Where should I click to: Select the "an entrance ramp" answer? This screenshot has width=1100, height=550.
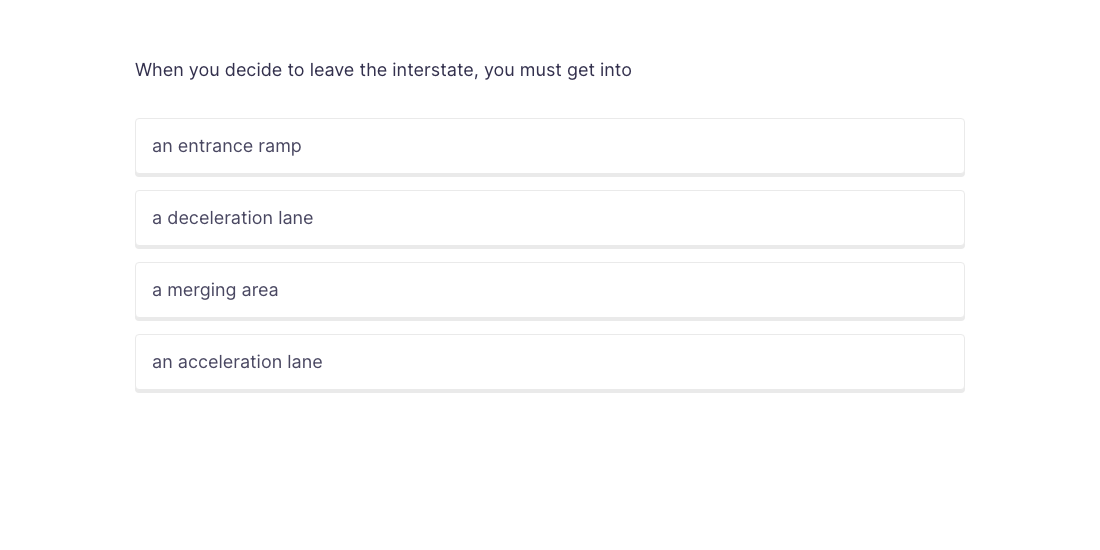tap(549, 146)
